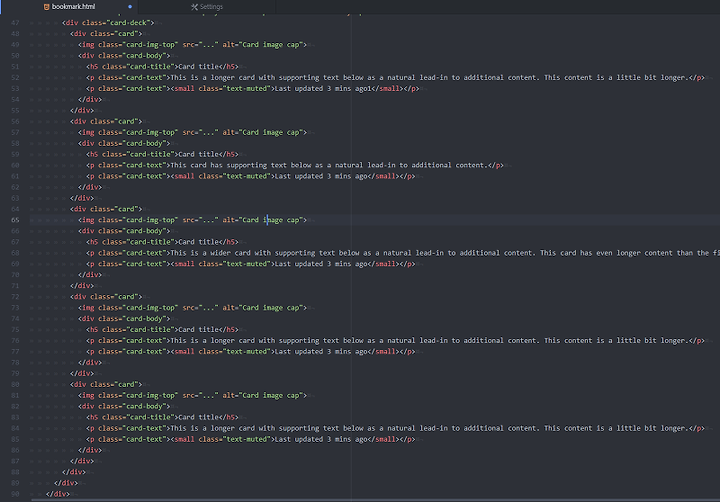Screen dimensions: 720x502
Task: Click line number 56 in the gutter
Action: pyautogui.click(x=15, y=121)
